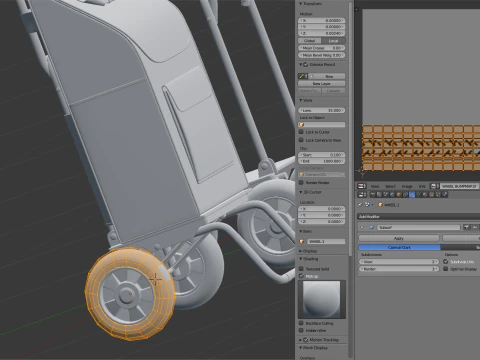Click New Grease Pencil data button
Screen dimensions: 480x360
[x=328, y=76]
